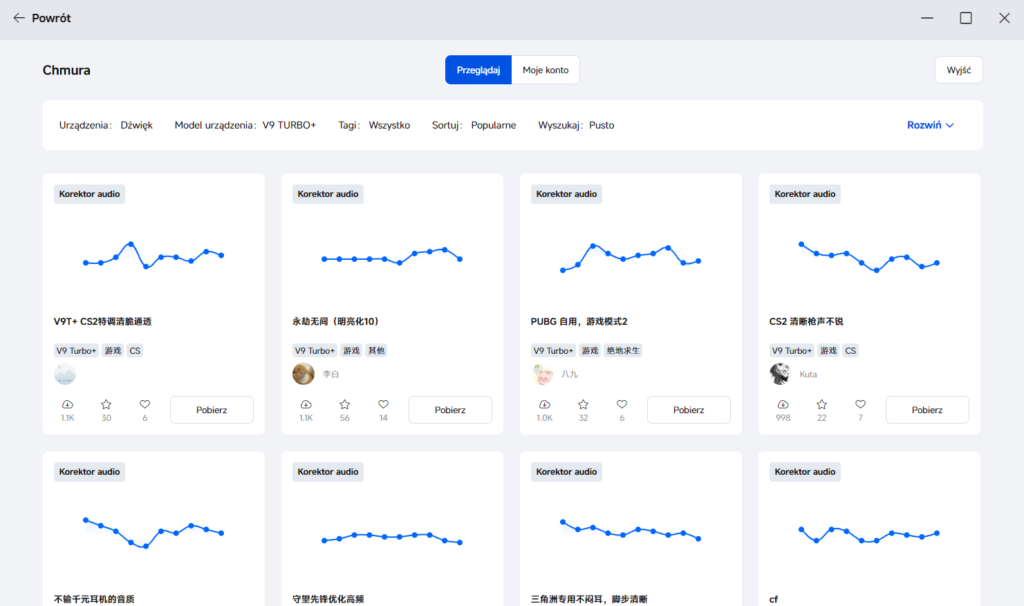Click the back arrow next to Powrót
The width and height of the screenshot is (1024, 606).
[x=19, y=18]
